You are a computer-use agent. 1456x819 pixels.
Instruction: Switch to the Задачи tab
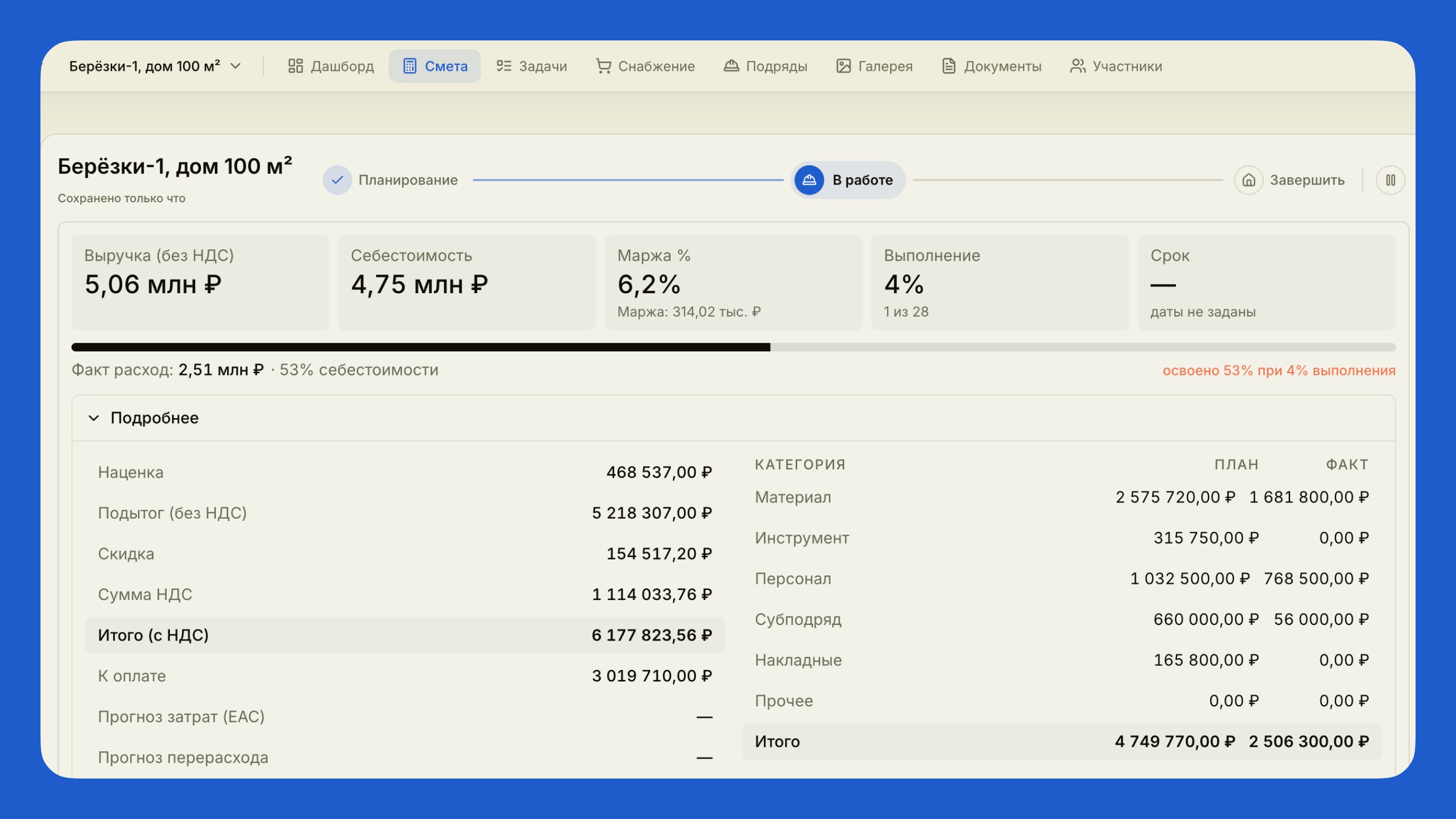click(x=531, y=66)
